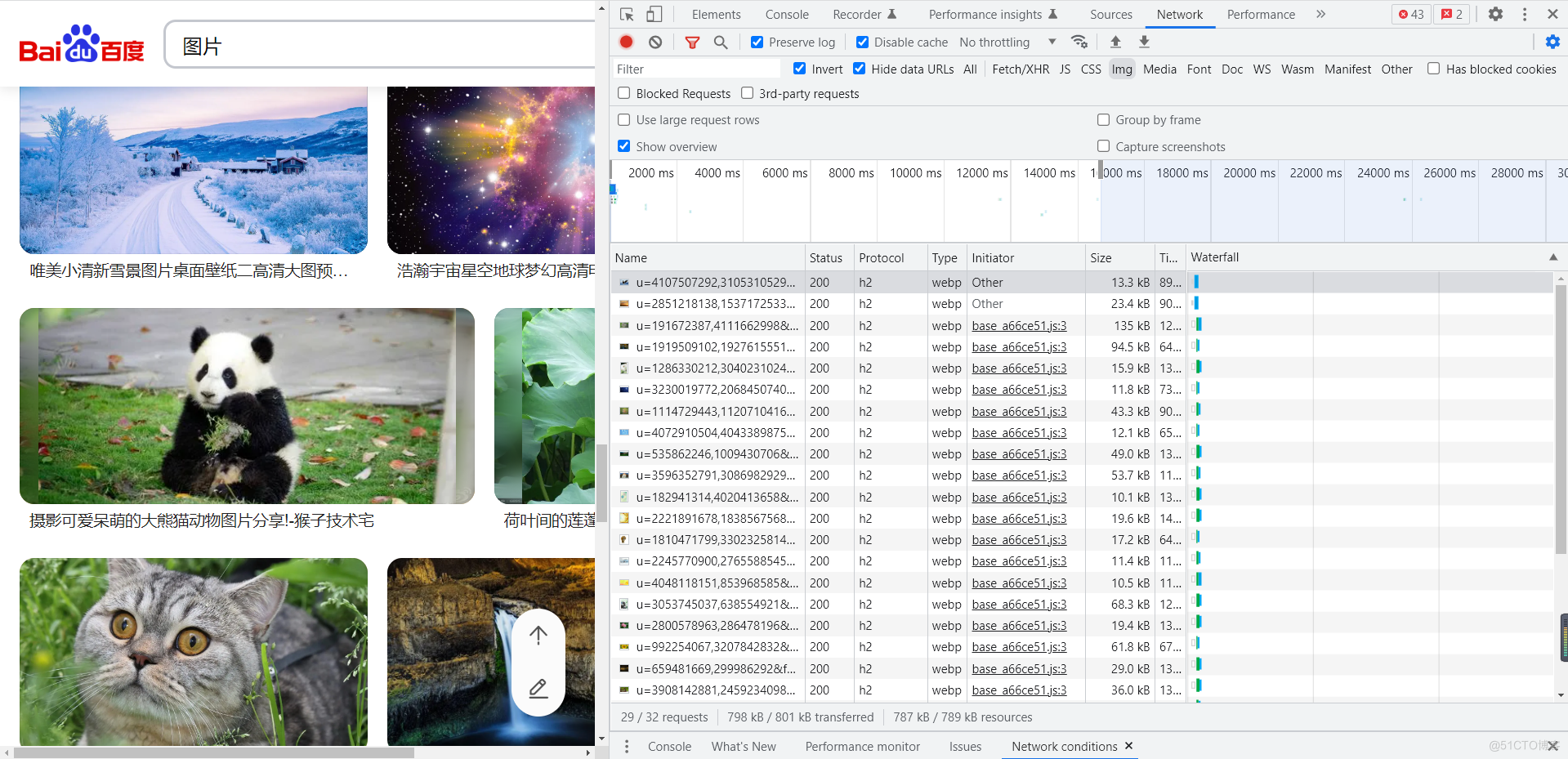
Task: Sort requests by Status column header
Action: tap(829, 257)
